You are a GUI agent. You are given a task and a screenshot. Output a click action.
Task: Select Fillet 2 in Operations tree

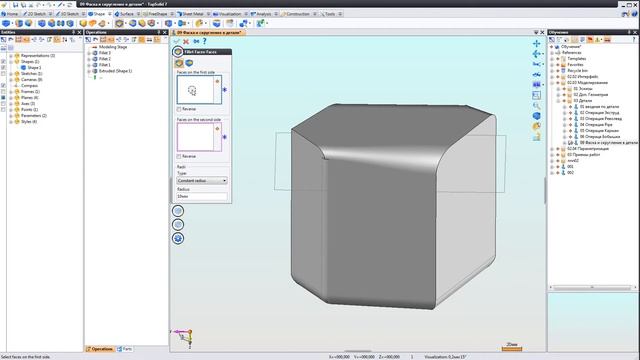(105, 59)
